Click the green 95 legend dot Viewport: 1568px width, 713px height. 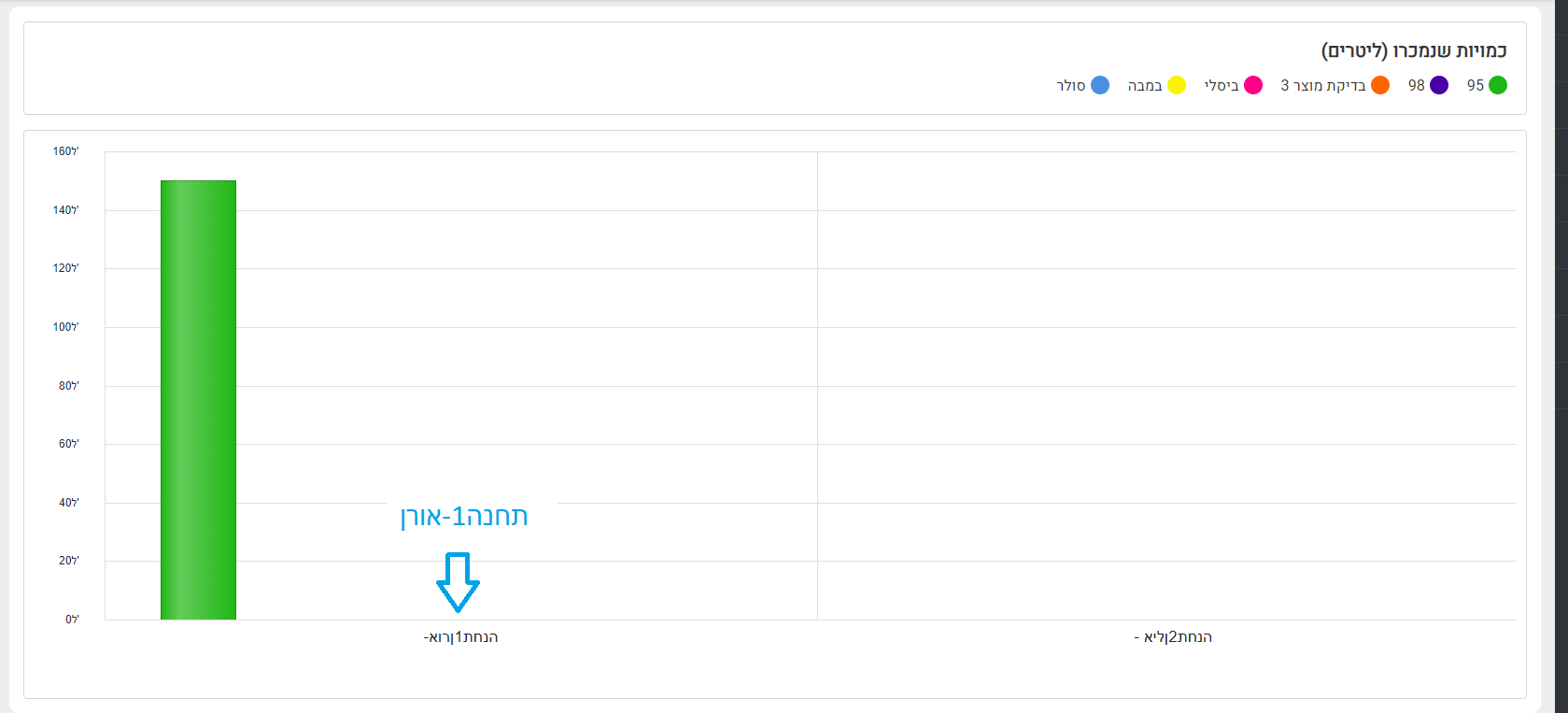coord(1497,85)
